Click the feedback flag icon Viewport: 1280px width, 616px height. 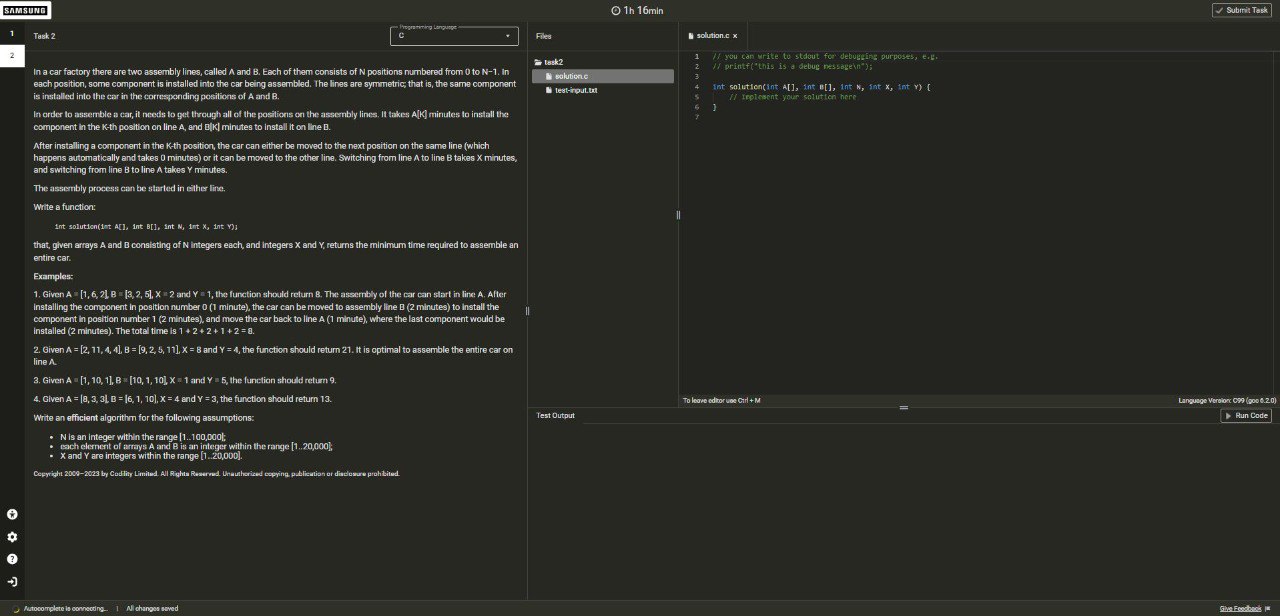1267,608
